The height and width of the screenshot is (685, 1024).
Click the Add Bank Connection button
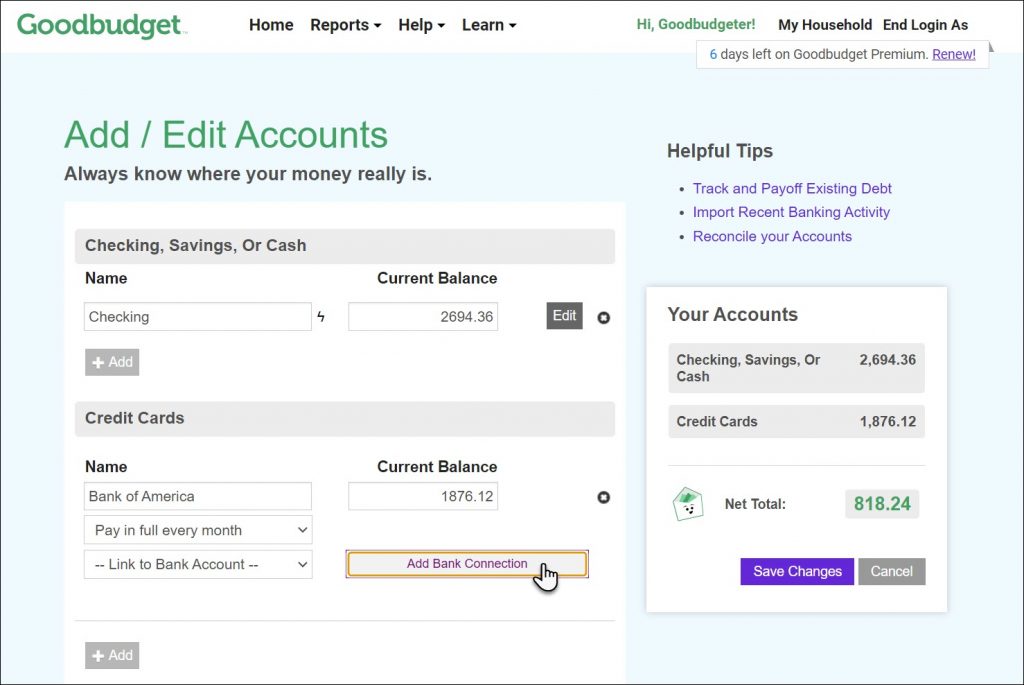[x=466, y=563]
